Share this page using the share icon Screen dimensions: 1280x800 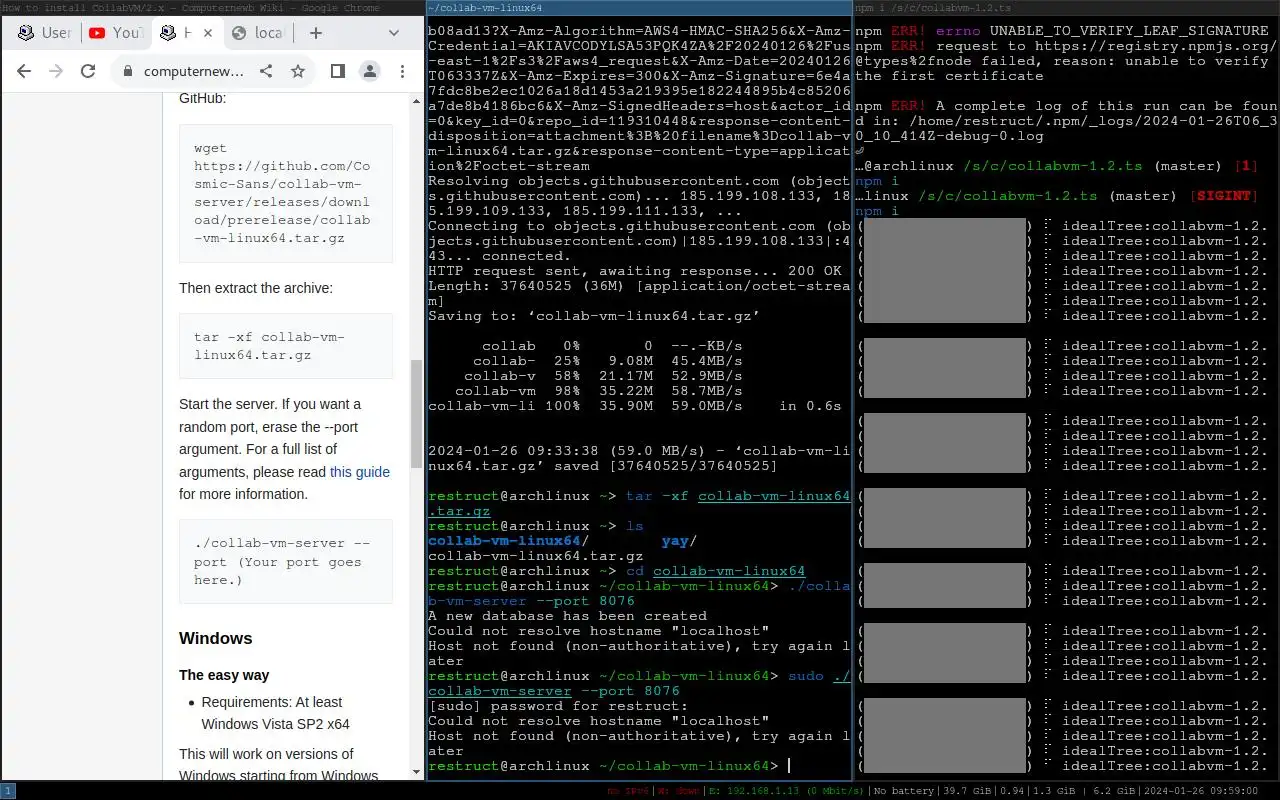266,71
